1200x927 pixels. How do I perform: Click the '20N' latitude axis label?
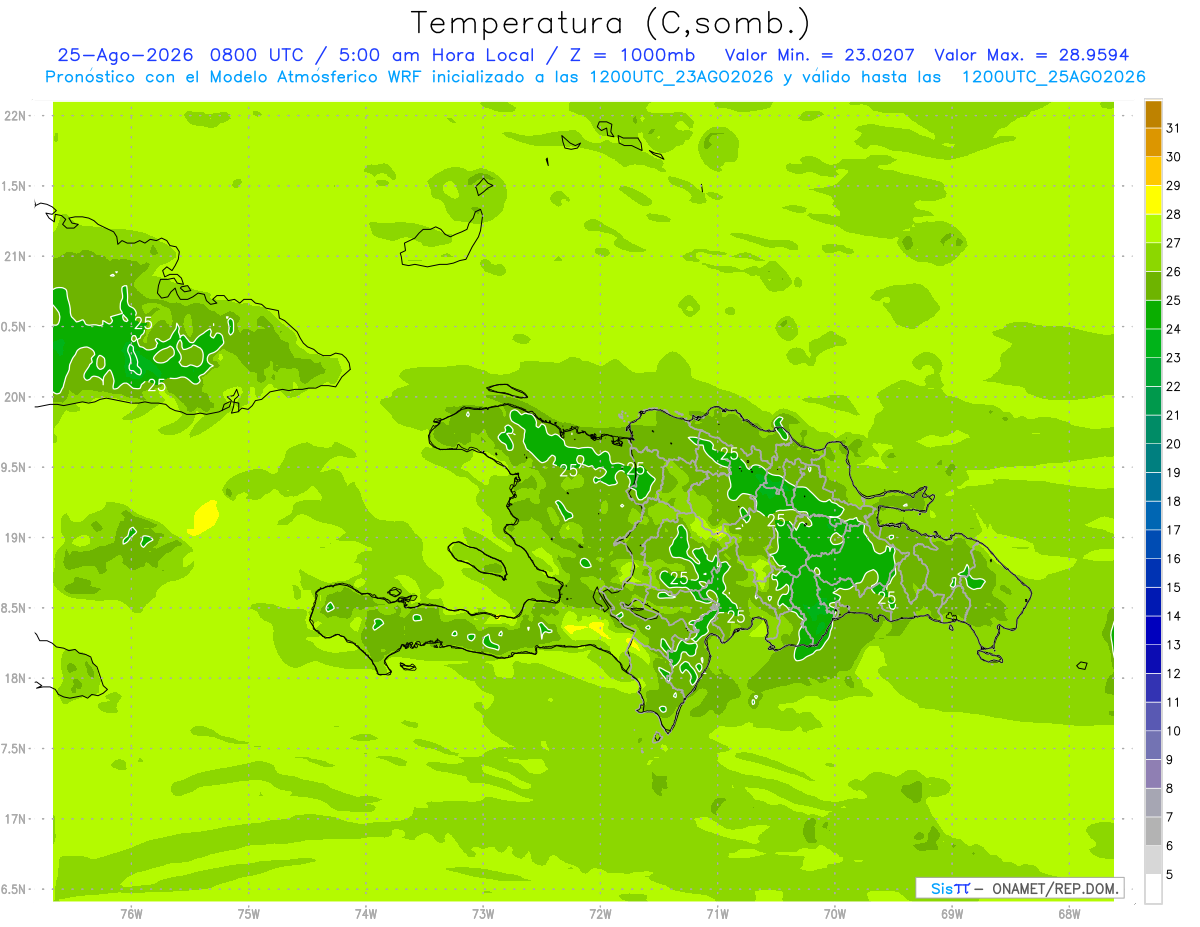pos(16,397)
